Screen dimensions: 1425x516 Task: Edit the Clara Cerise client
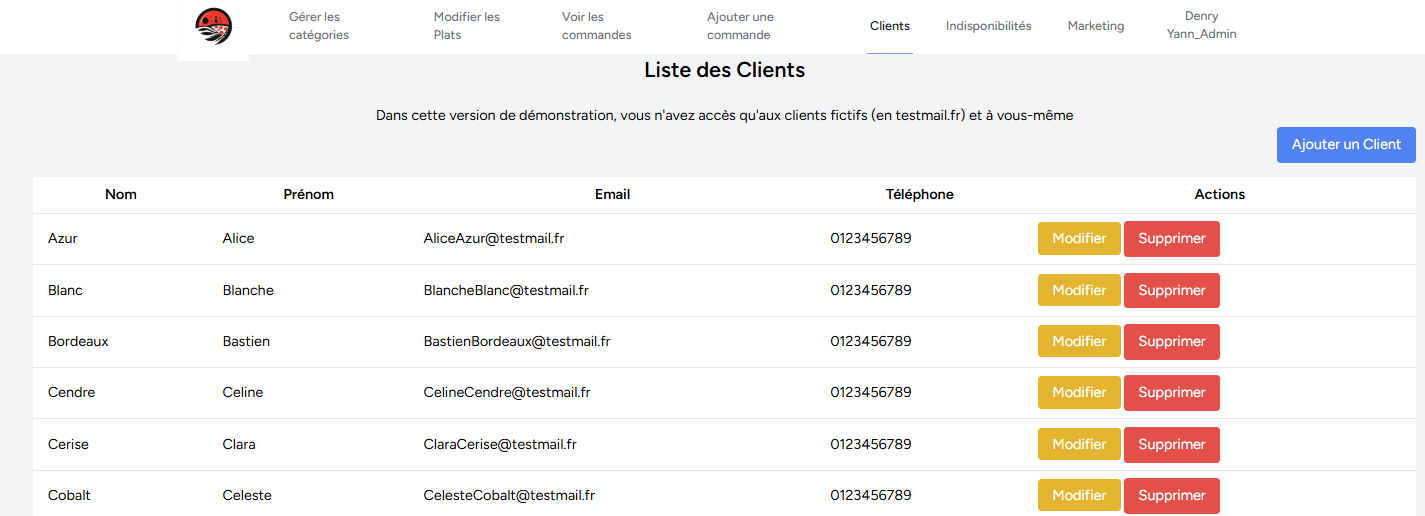[x=1079, y=444]
